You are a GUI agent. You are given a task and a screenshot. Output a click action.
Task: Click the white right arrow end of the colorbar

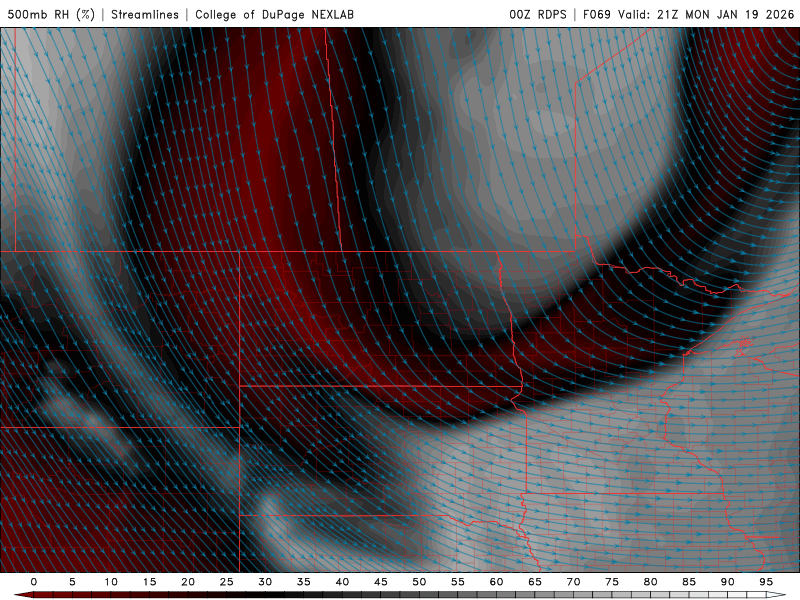pyautogui.click(x=776, y=595)
